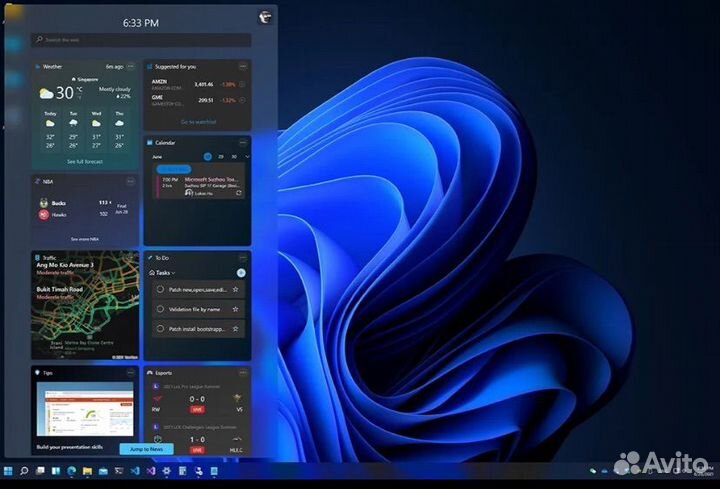Select Wed in weather forecast

pyautogui.click(x=96, y=130)
